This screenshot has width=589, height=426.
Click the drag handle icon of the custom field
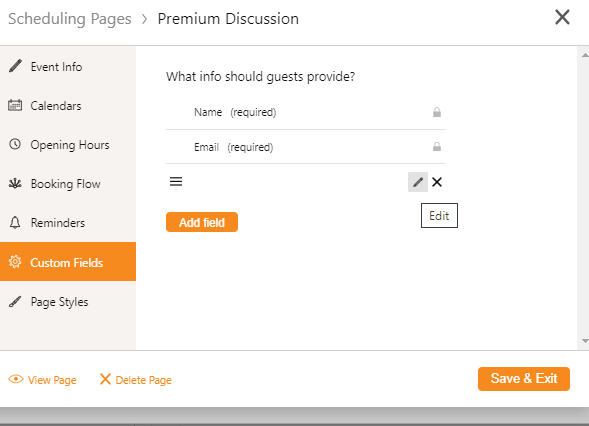pos(176,182)
